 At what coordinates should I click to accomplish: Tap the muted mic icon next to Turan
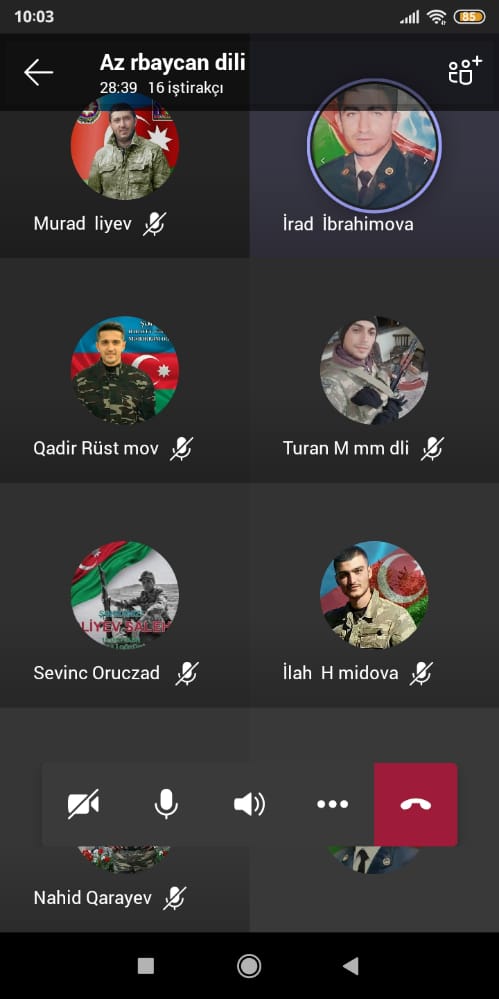coord(431,449)
